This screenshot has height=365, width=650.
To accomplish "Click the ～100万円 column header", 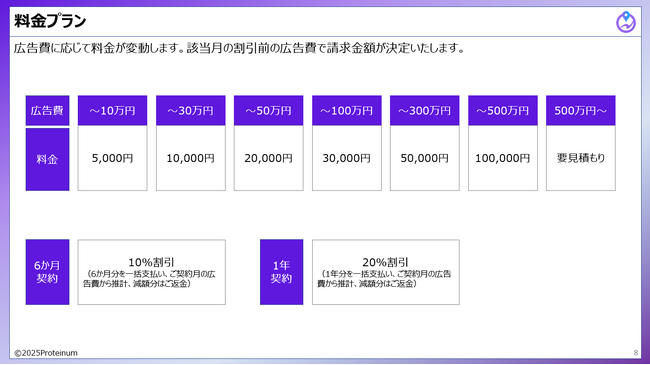I will click(347, 111).
